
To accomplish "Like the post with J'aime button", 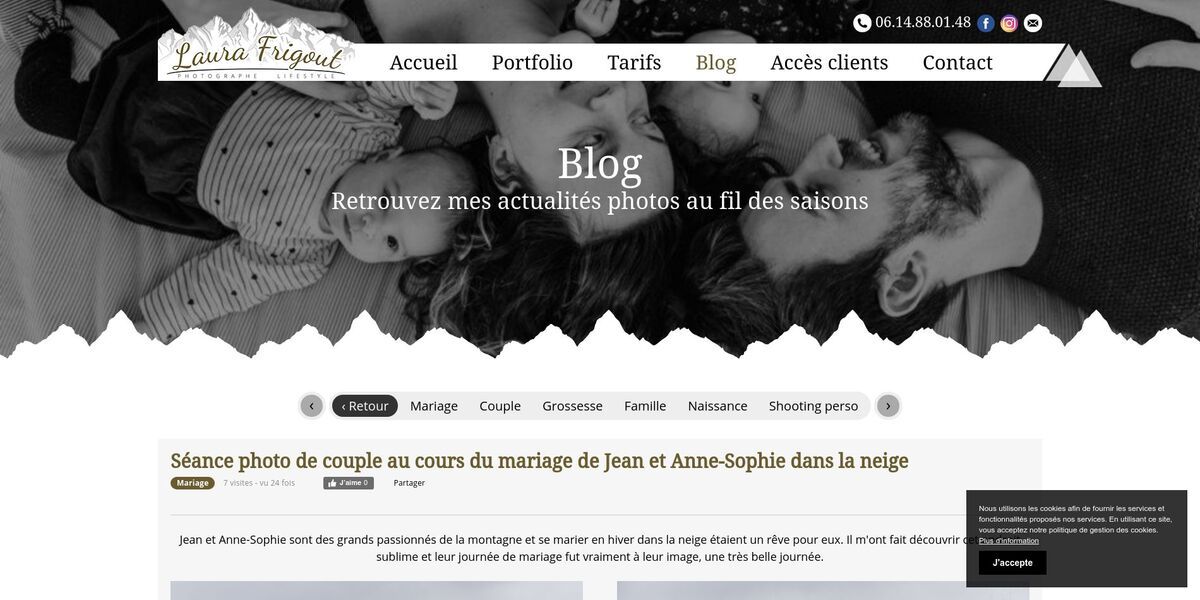I will point(348,483).
